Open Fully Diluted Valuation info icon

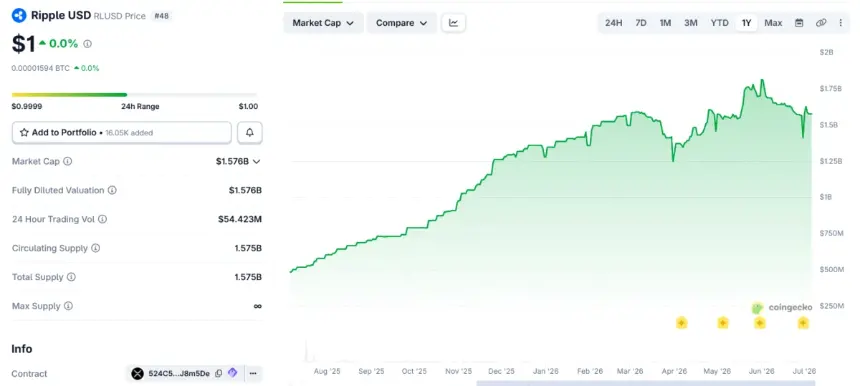pyautogui.click(x=112, y=190)
